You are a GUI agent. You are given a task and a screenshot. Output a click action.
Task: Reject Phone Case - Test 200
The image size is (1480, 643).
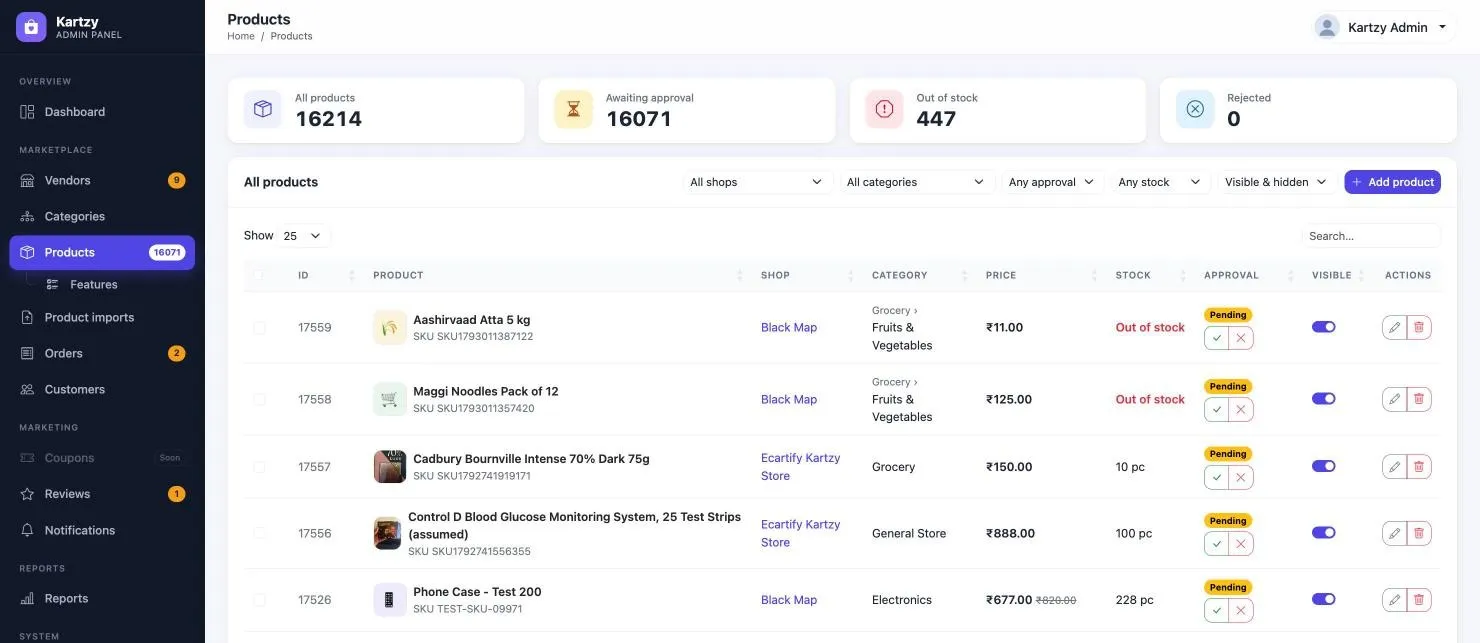[x=1241, y=610]
